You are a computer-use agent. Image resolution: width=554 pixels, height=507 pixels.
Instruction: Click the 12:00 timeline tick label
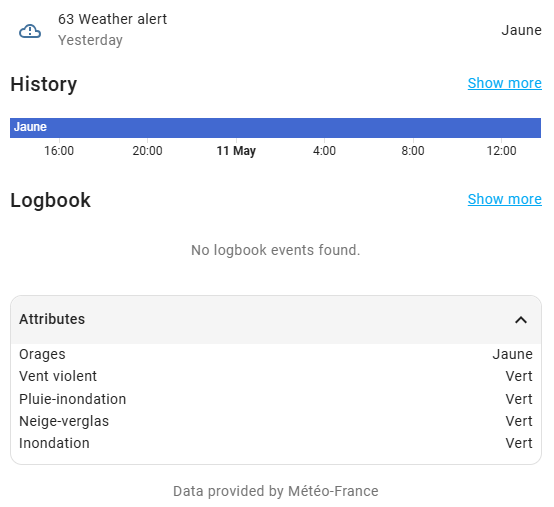501,151
